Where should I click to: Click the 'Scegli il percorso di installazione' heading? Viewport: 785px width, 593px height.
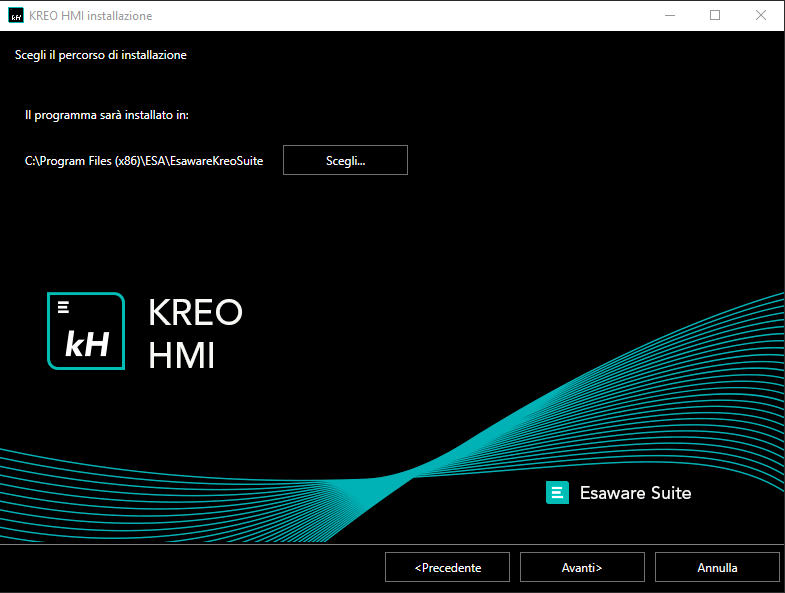pyautogui.click(x=101, y=55)
